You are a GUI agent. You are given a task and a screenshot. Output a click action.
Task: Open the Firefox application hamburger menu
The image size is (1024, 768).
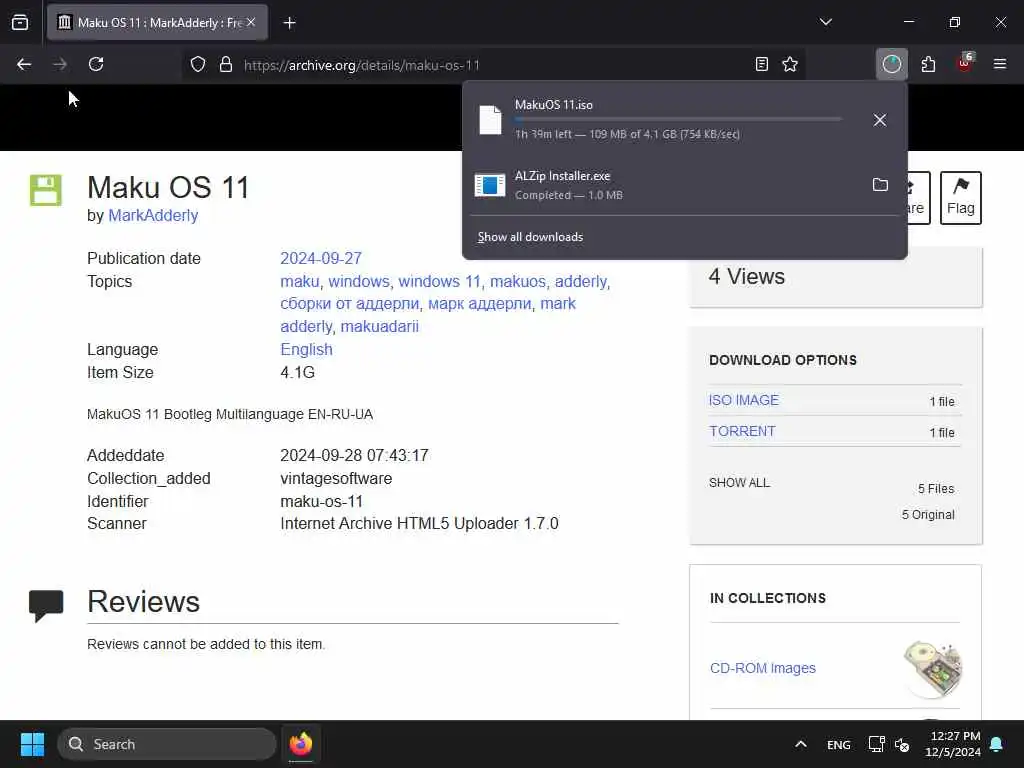coord(1000,64)
